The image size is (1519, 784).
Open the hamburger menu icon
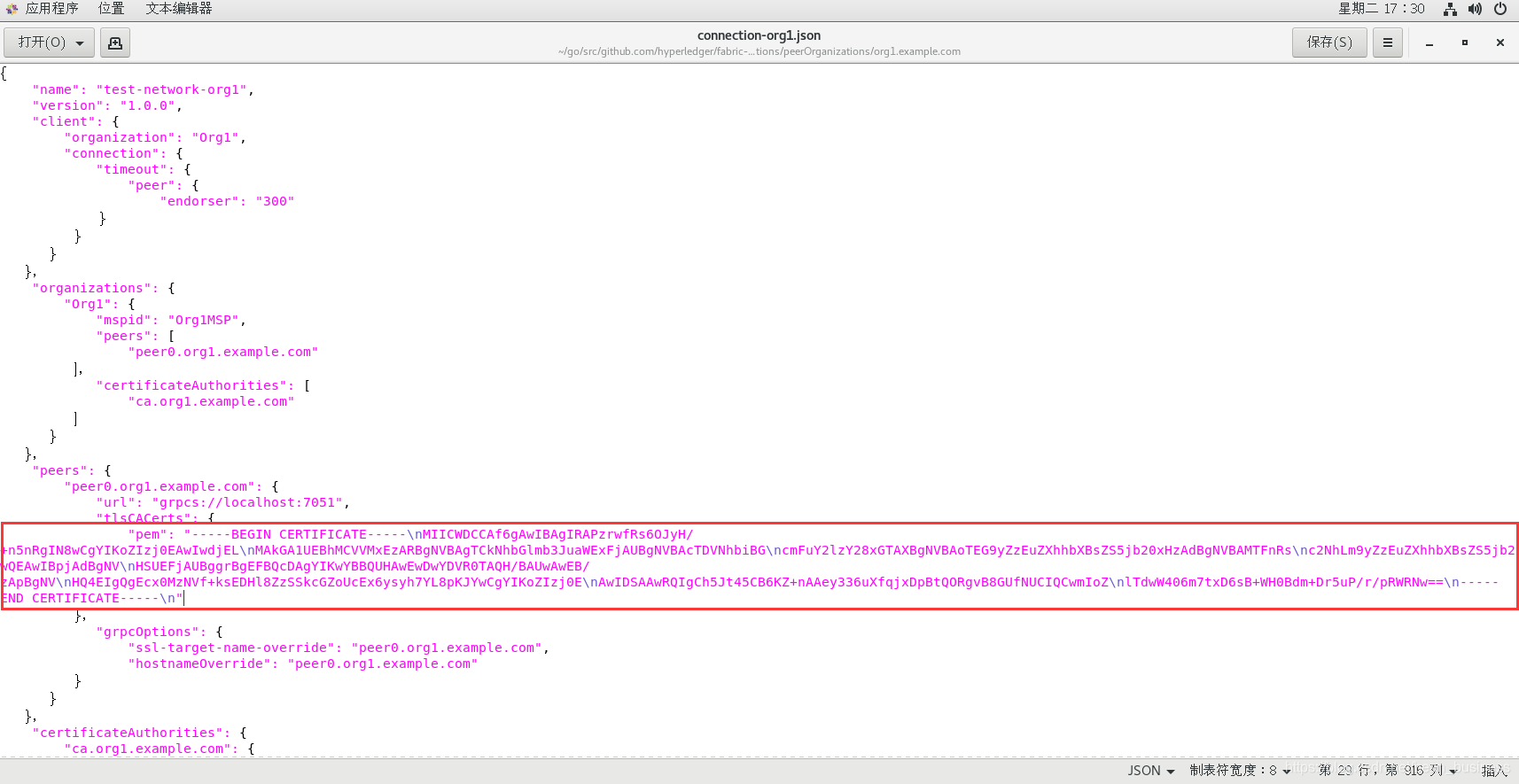coord(1388,43)
